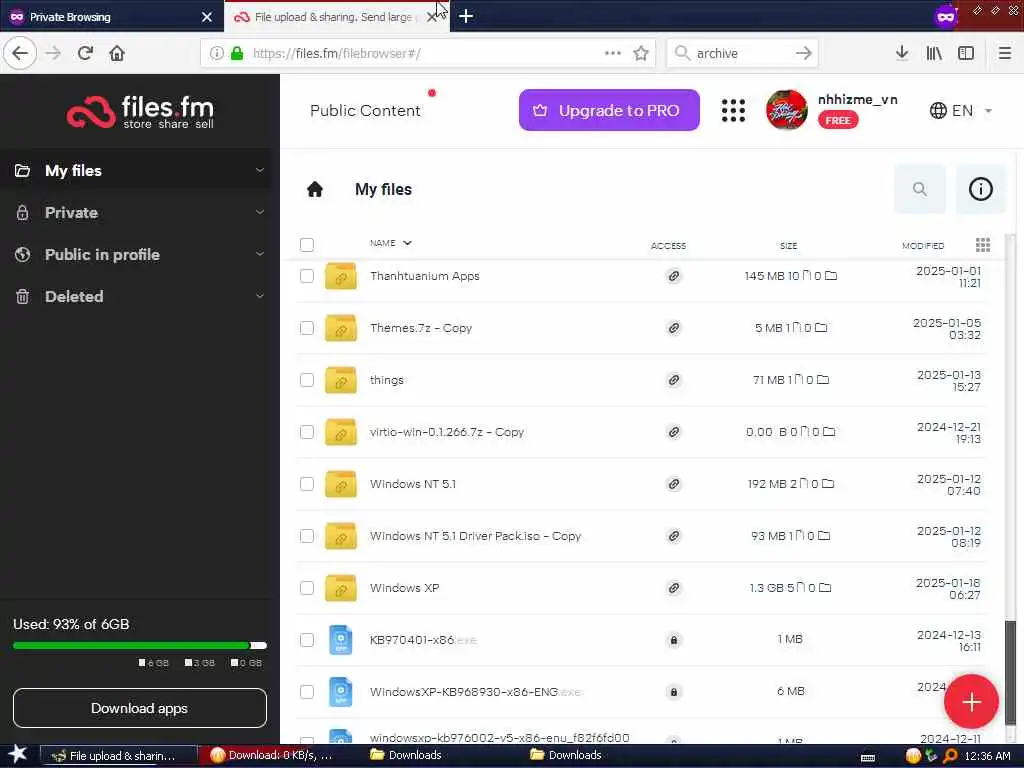The height and width of the screenshot is (768, 1024).
Task: Go to home folder icon
Action: click(x=315, y=189)
